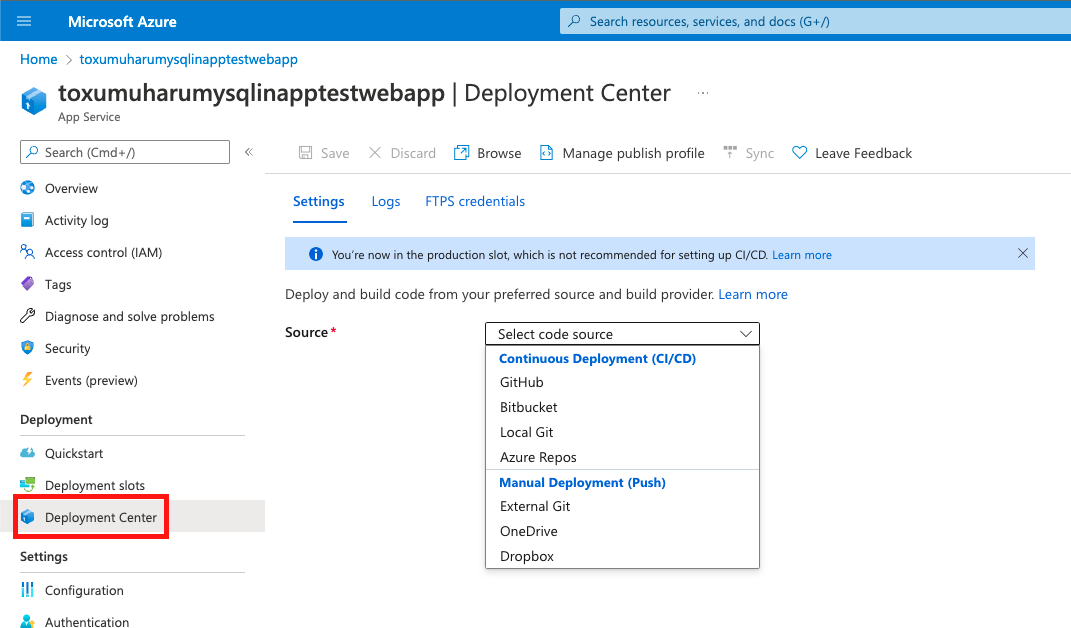Screen dimensions: 1071x628
Task: Navigate to Home via breadcrumb
Action: [38, 59]
